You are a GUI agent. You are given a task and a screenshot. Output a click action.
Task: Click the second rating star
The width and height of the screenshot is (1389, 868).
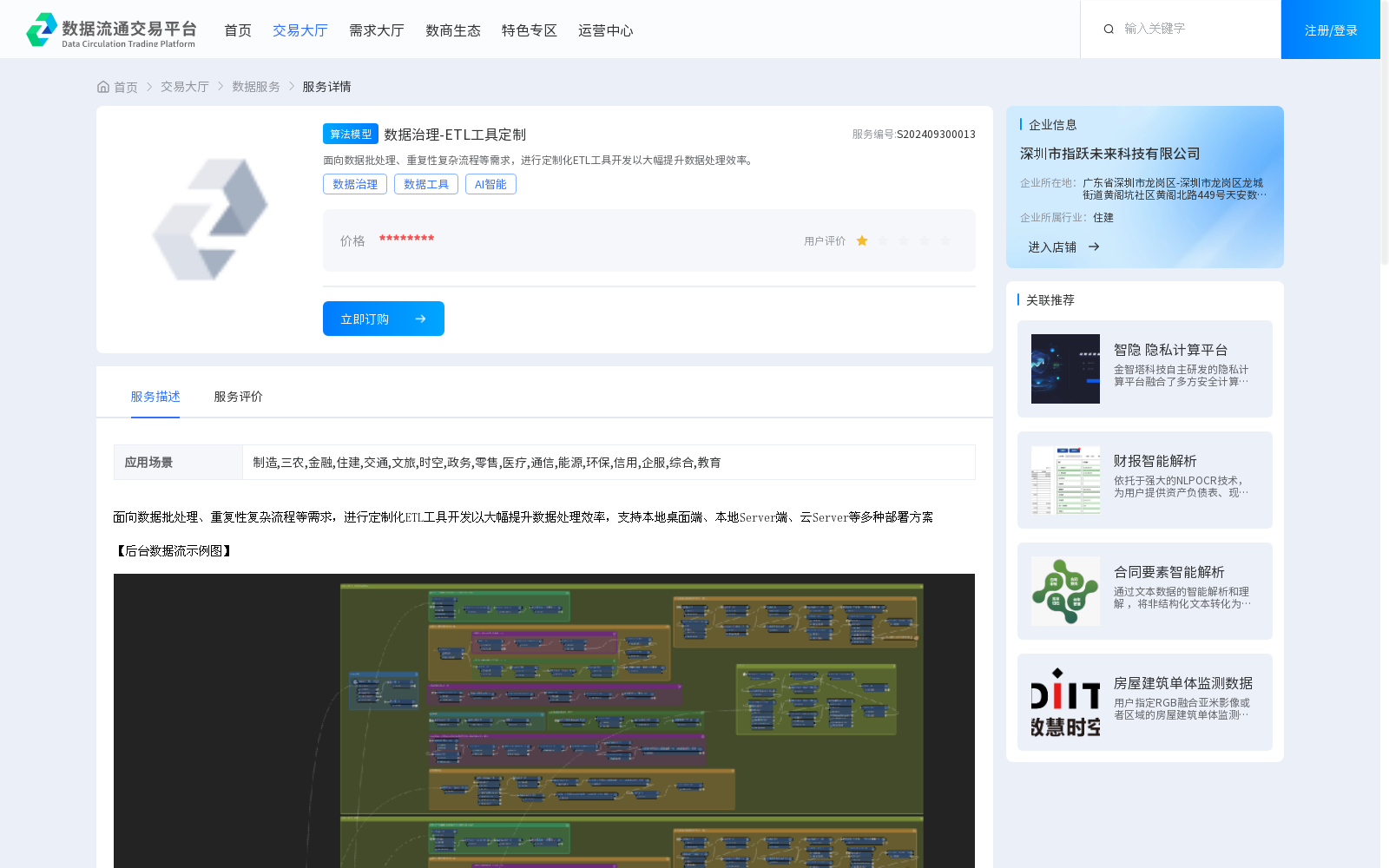[x=883, y=240]
